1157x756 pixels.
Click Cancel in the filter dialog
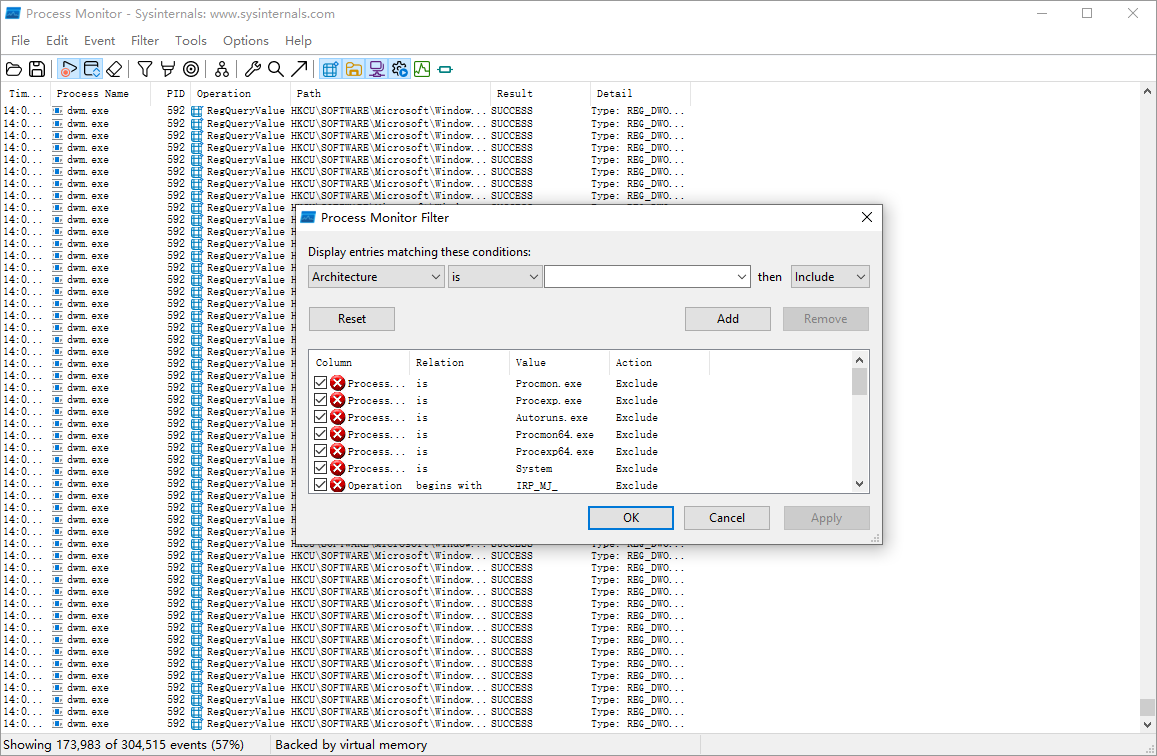pyautogui.click(x=727, y=518)
